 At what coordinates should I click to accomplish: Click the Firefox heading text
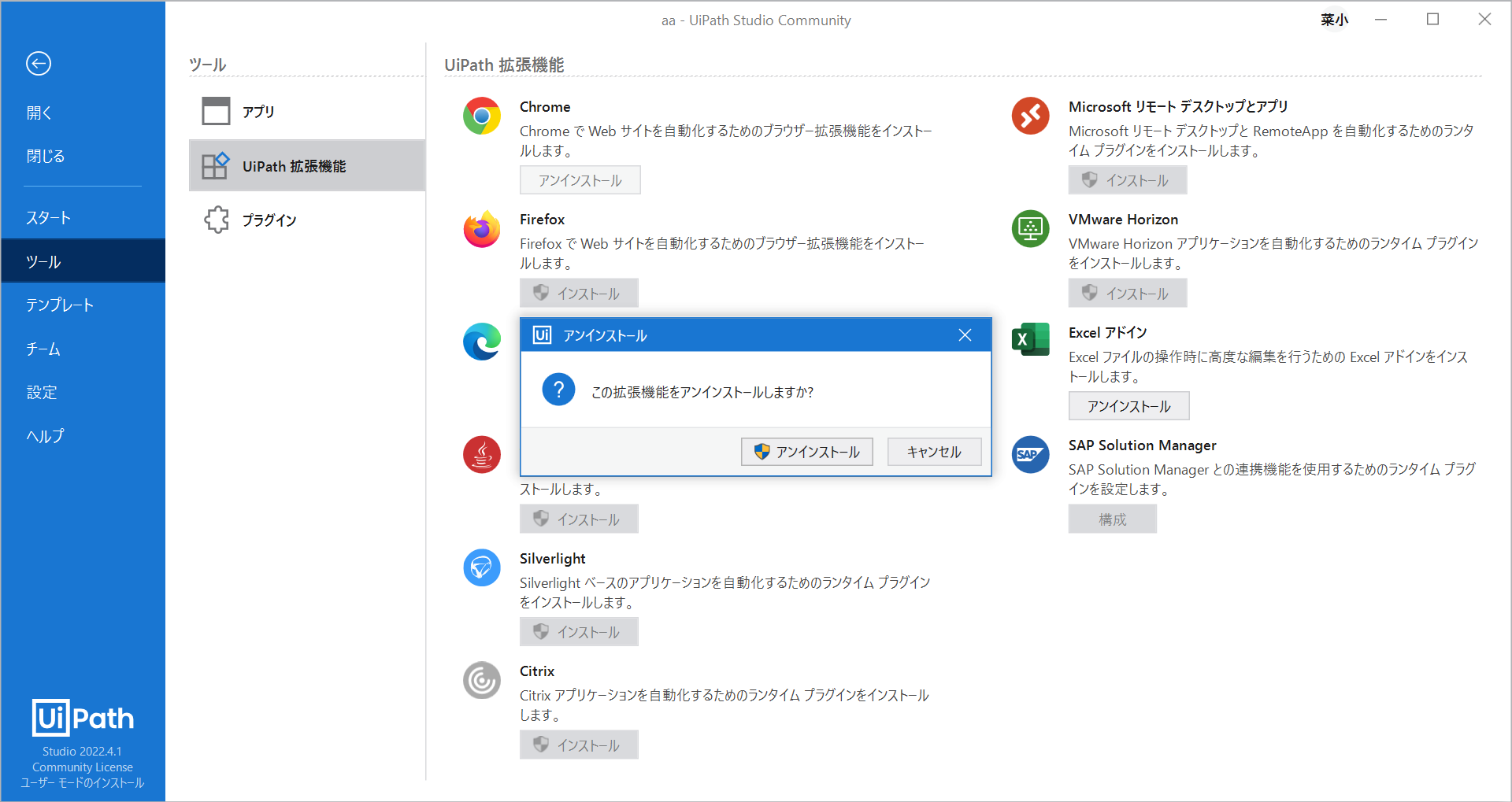[x=542, y=220]
